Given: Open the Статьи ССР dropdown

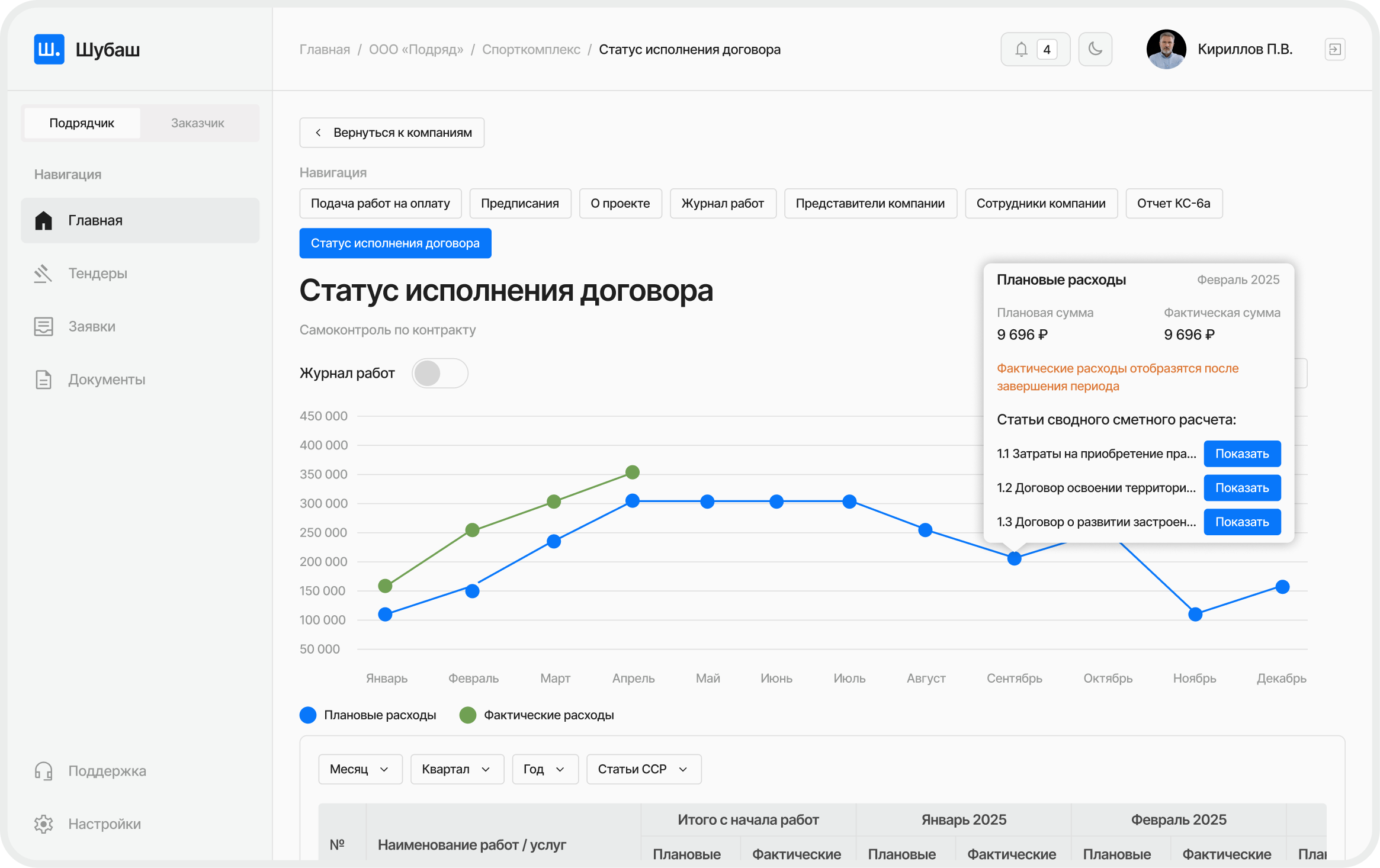Looking at the screenshot, I should click(x=643, y=769).
